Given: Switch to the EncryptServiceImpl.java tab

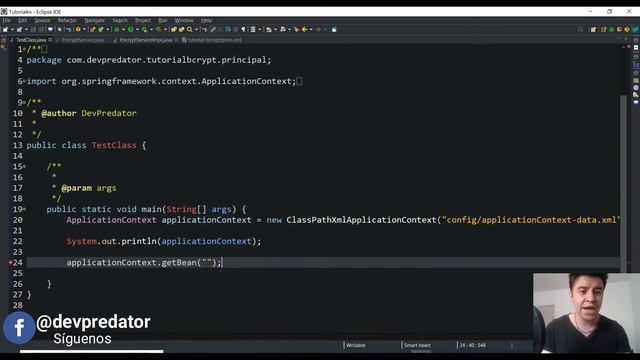Looking at the screenshot, I should click(x=146, y=40).
